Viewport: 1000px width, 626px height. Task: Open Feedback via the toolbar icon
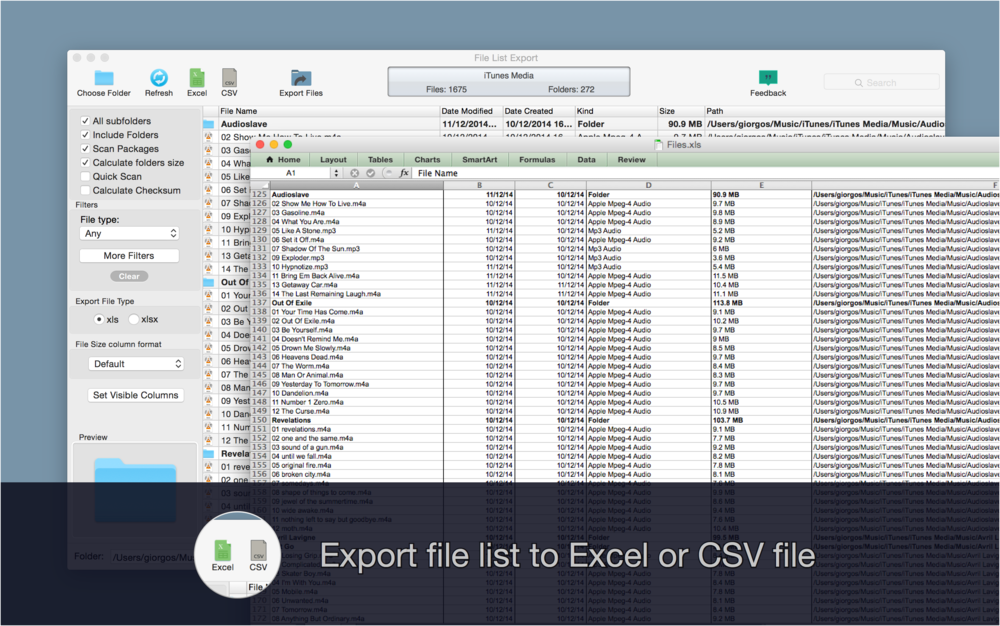[768, 78]
